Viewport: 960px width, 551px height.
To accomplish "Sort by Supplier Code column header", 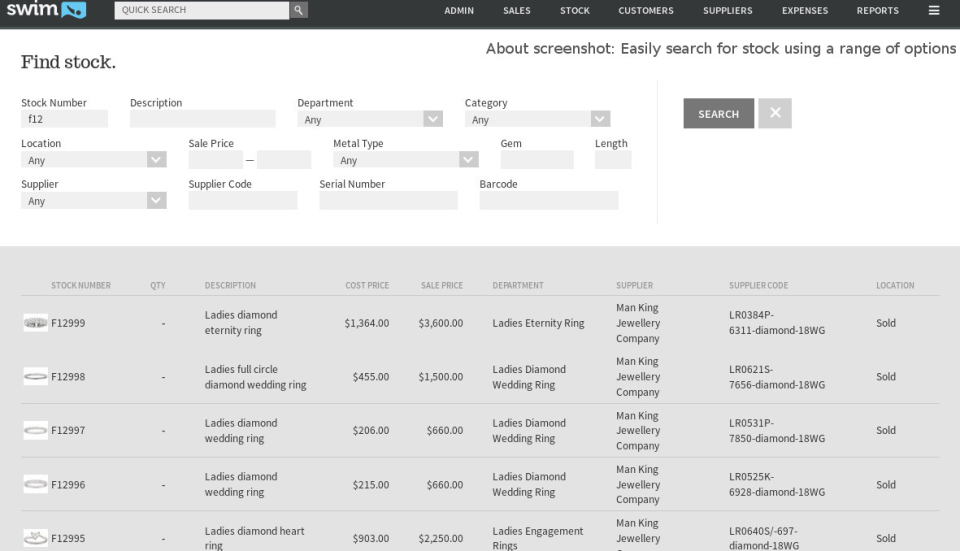I will (x=759, y=285).
